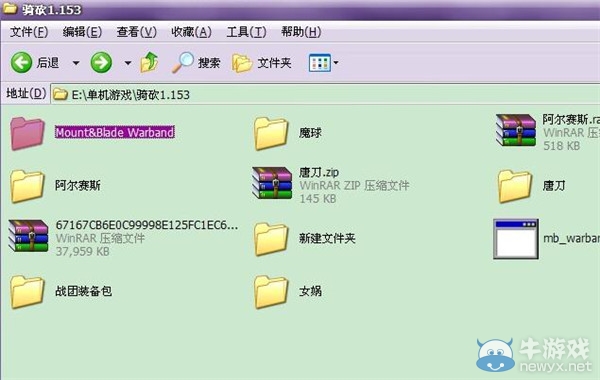
Task: Open the 文件(F) menu
Action: click(29, 32)
